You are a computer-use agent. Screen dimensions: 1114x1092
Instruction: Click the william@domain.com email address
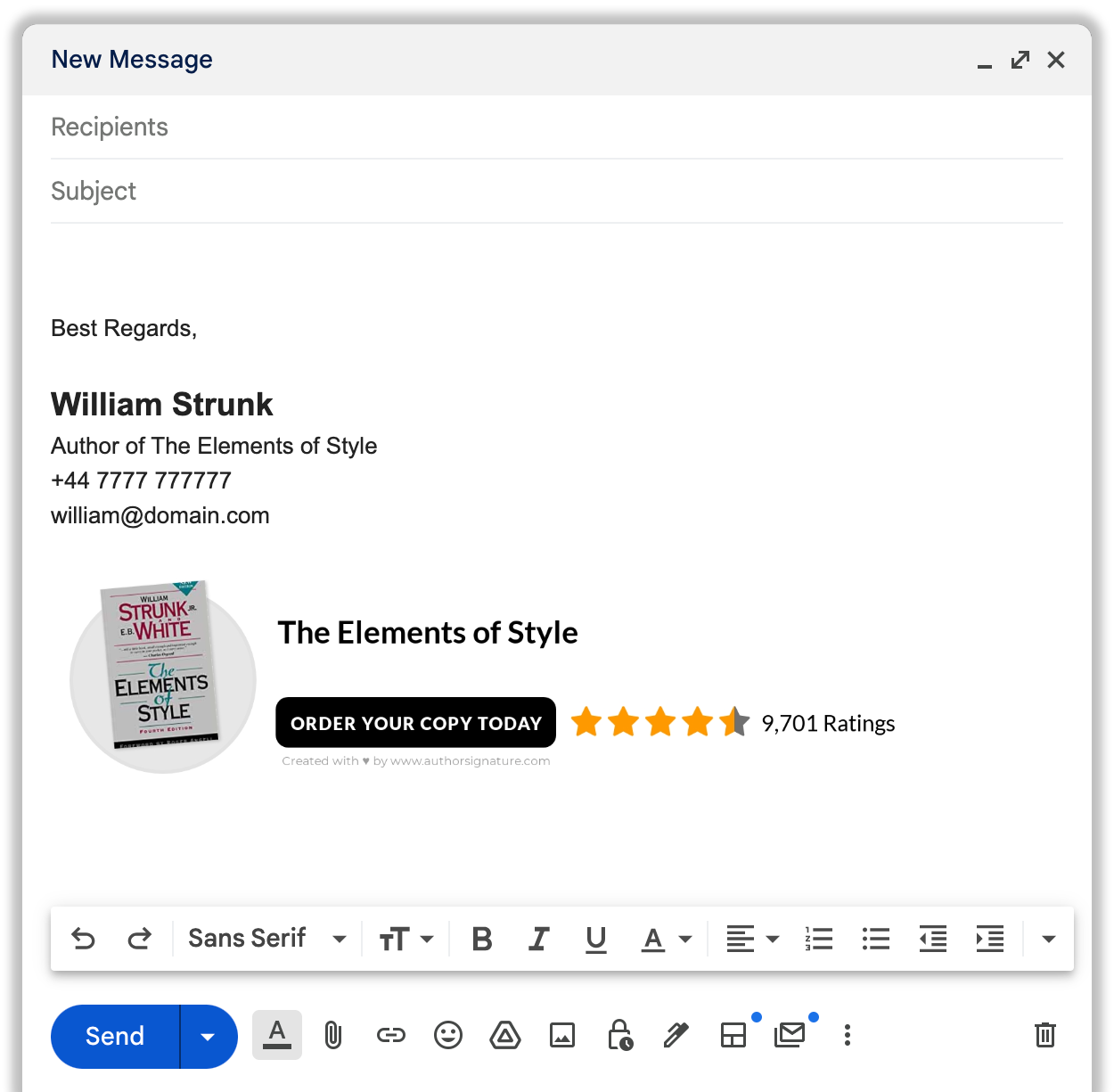[160, 515]
